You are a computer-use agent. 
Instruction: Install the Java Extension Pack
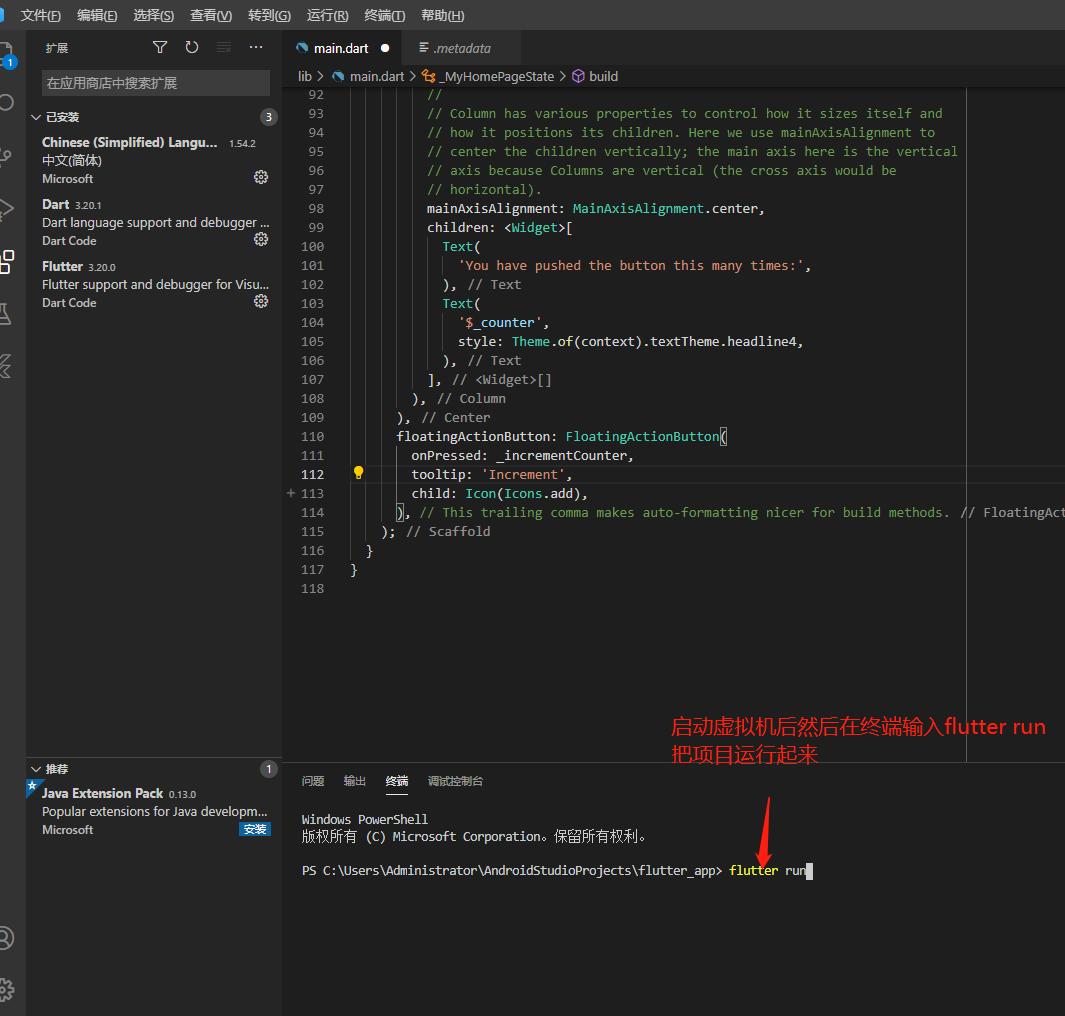(x=255, y=829)
